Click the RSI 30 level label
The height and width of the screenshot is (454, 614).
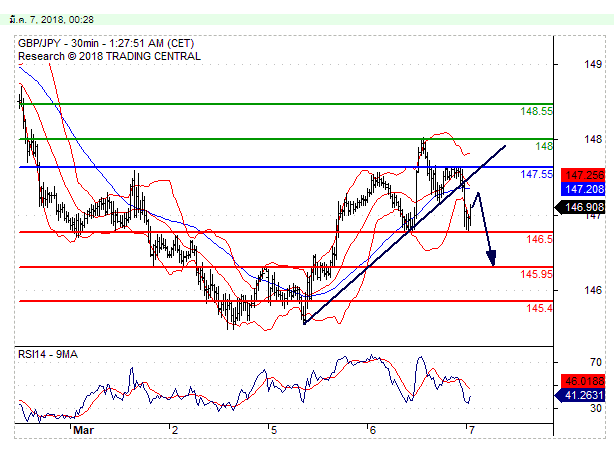click(x=596, y=408)
